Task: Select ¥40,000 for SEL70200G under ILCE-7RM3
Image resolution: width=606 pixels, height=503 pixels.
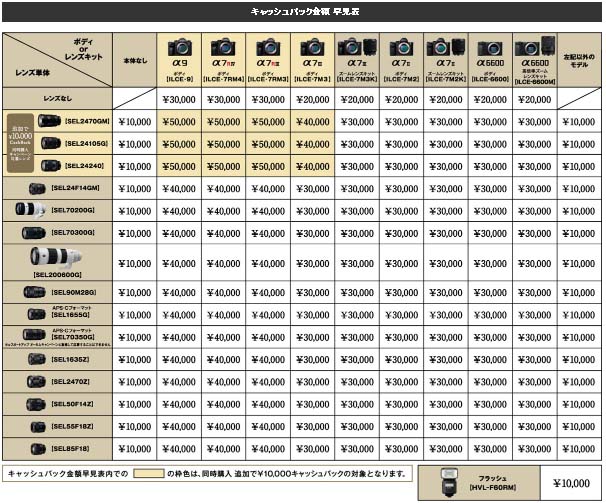Action: (268, 211)
